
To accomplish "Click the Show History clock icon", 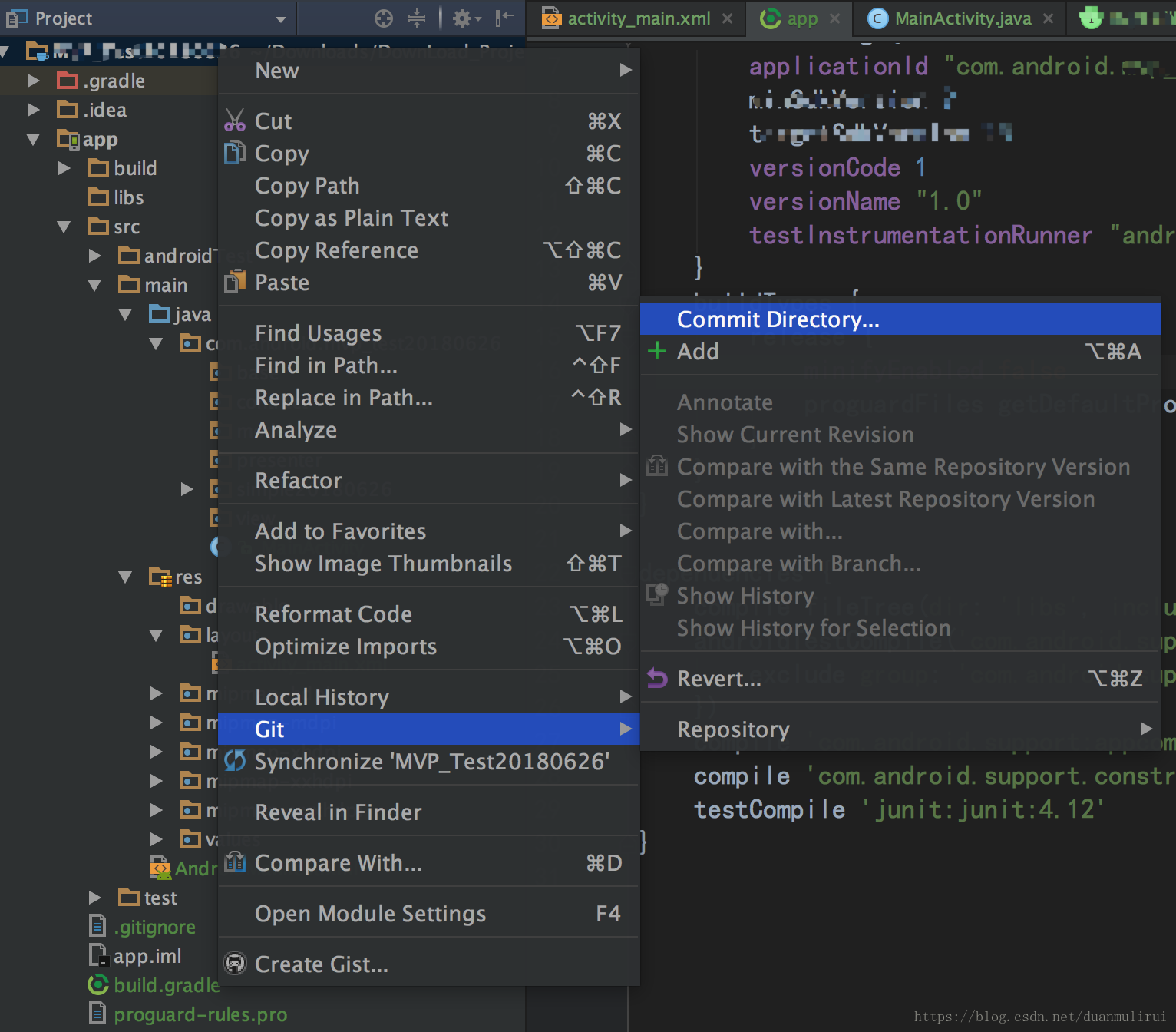I will coord(657,594).
